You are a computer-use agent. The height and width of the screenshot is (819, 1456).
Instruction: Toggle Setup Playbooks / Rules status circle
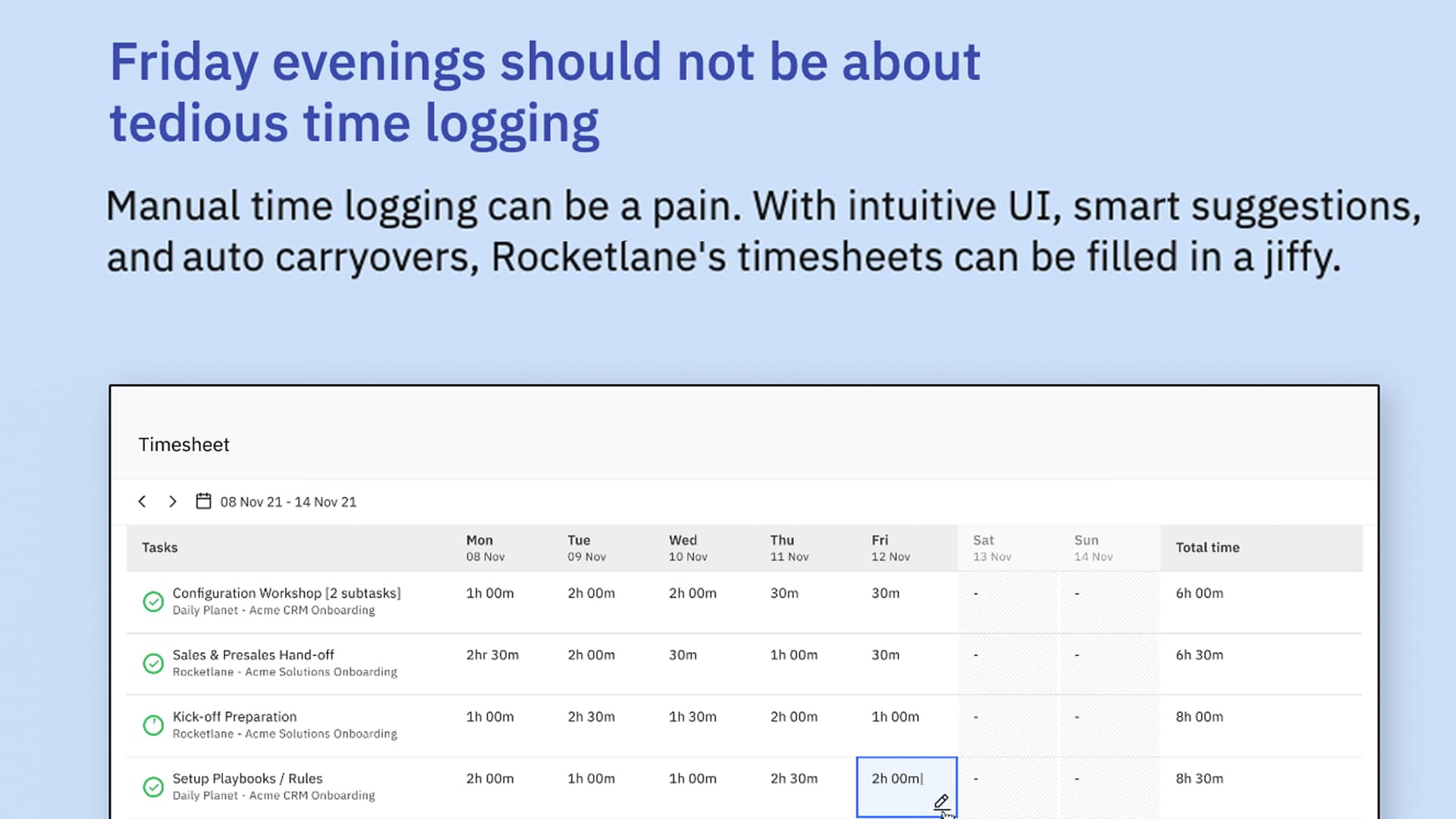(153, 787)
